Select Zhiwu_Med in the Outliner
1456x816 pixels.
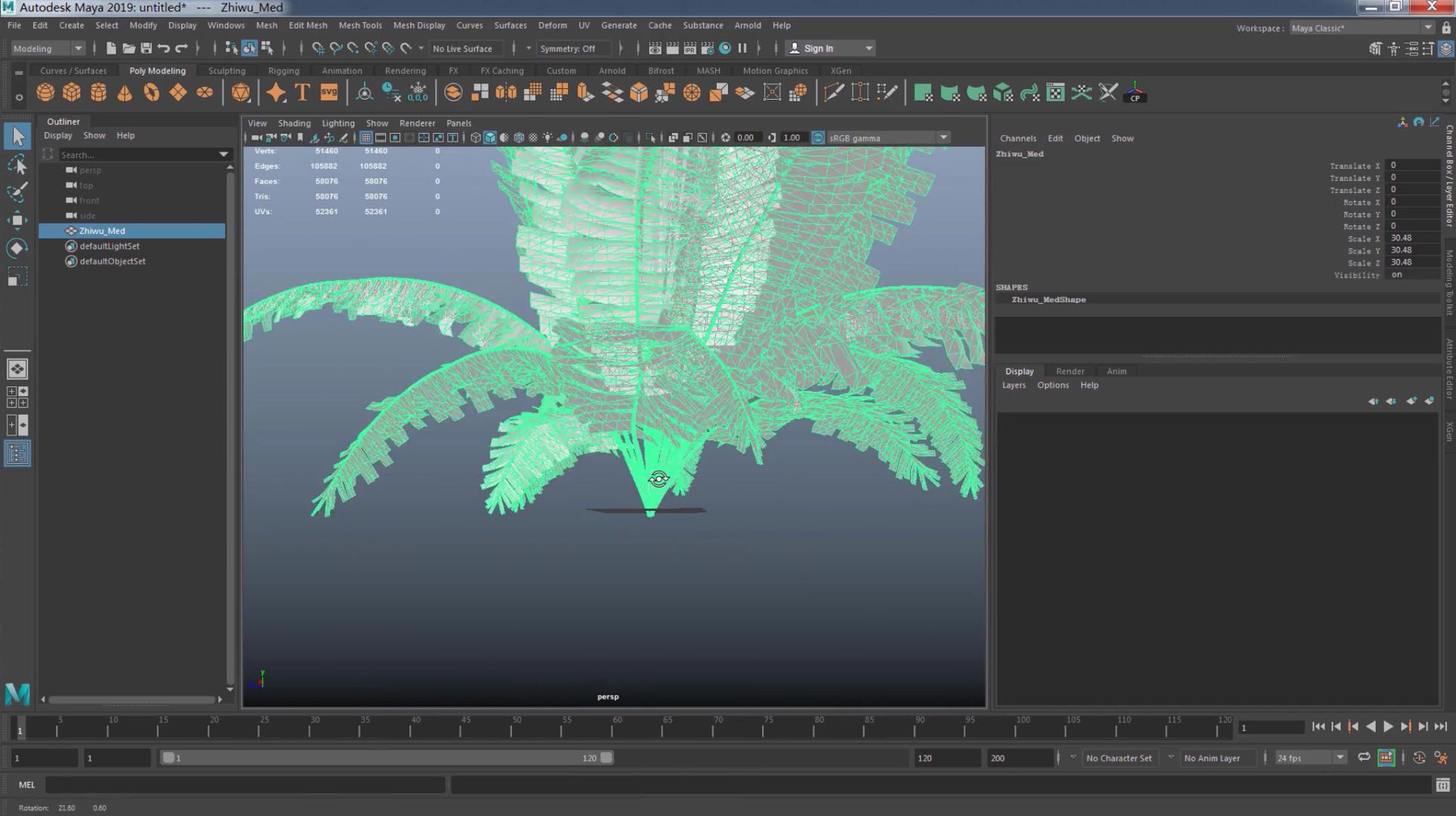(x=102, y=230)
